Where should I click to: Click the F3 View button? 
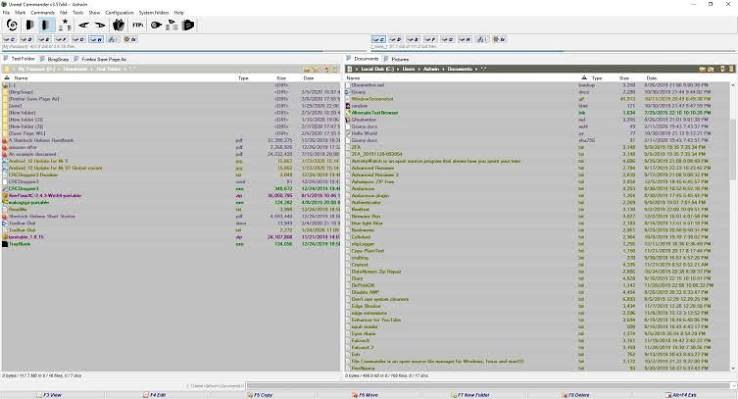click(x=52, y=395)
